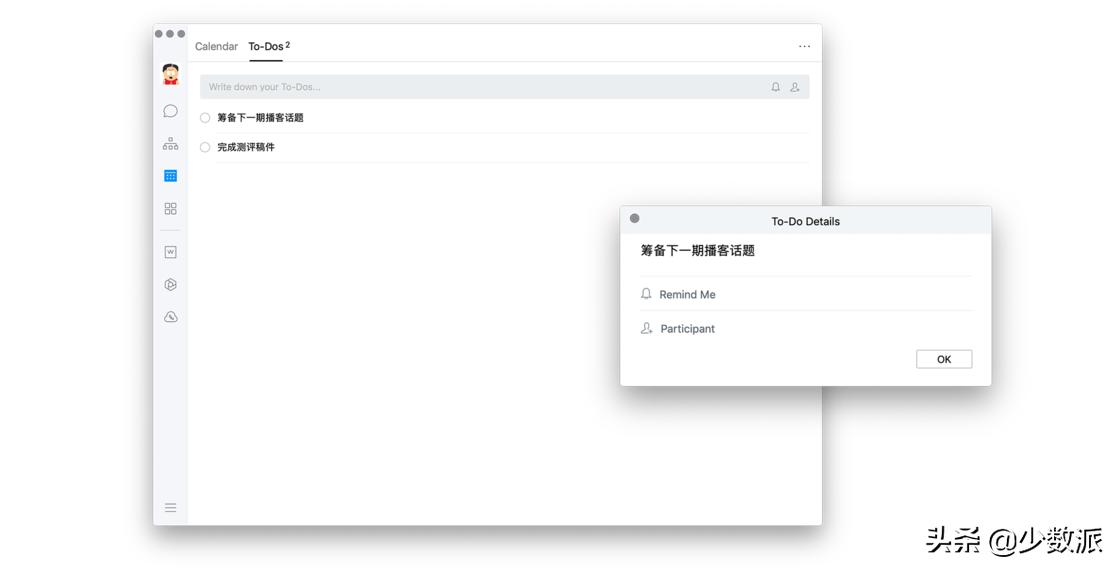Click the Participant option label
This screenshot has height=572, width=1120.
(687, 328)
